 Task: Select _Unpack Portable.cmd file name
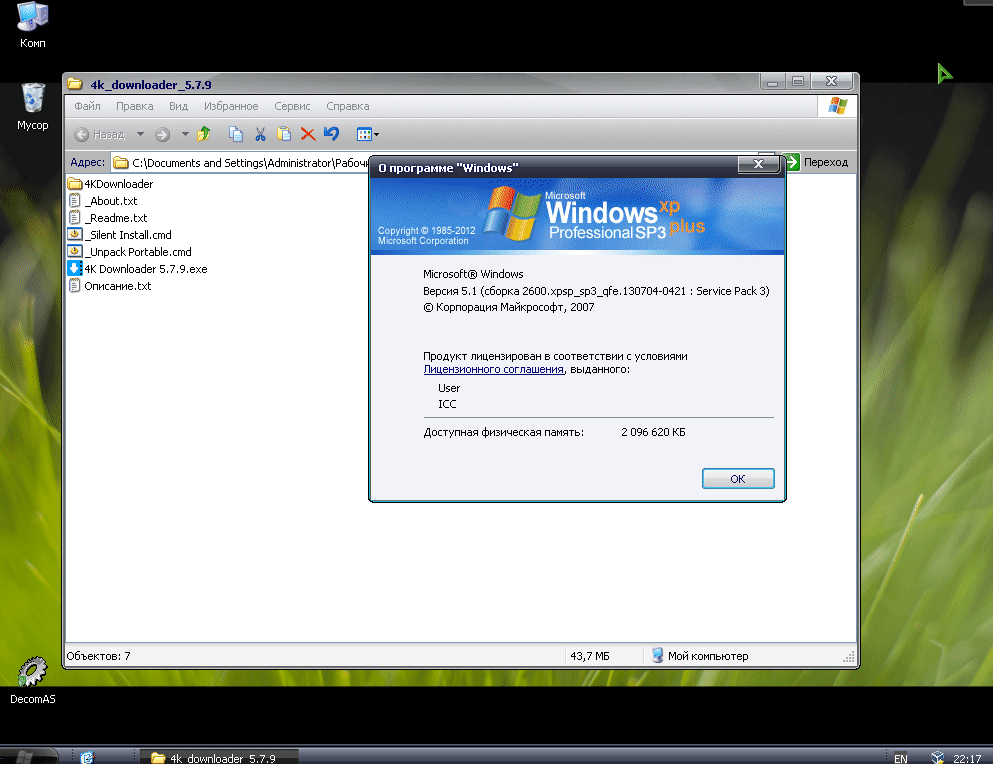pos(138,252)
